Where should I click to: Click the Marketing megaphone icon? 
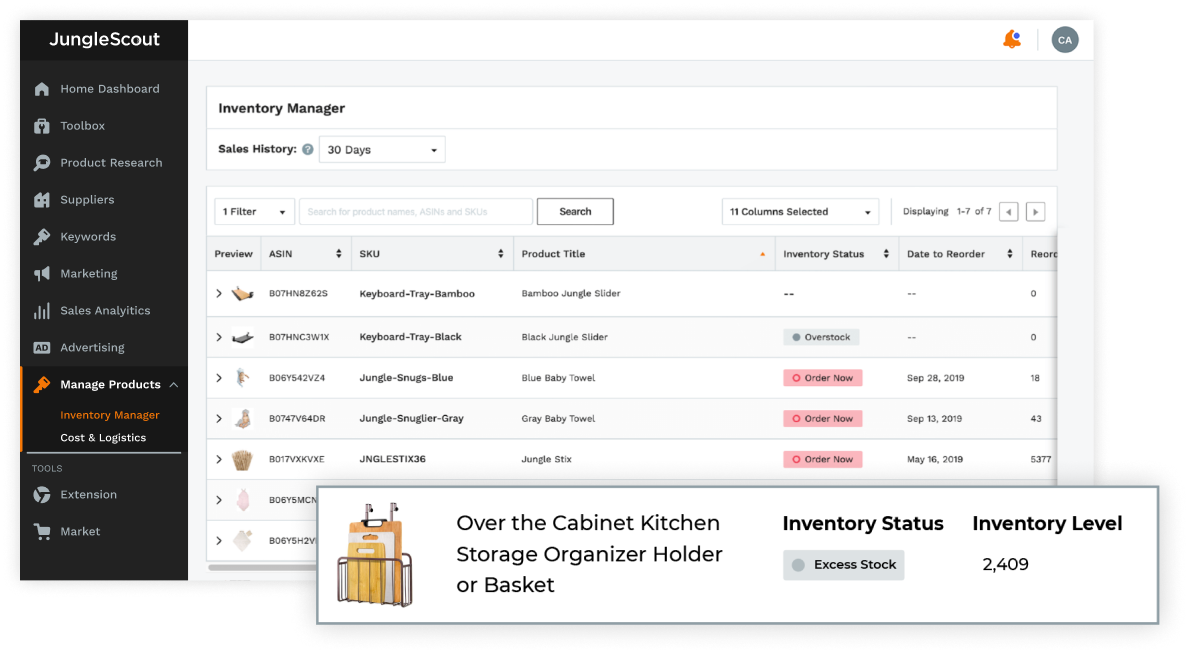click(x=42, y=273)
